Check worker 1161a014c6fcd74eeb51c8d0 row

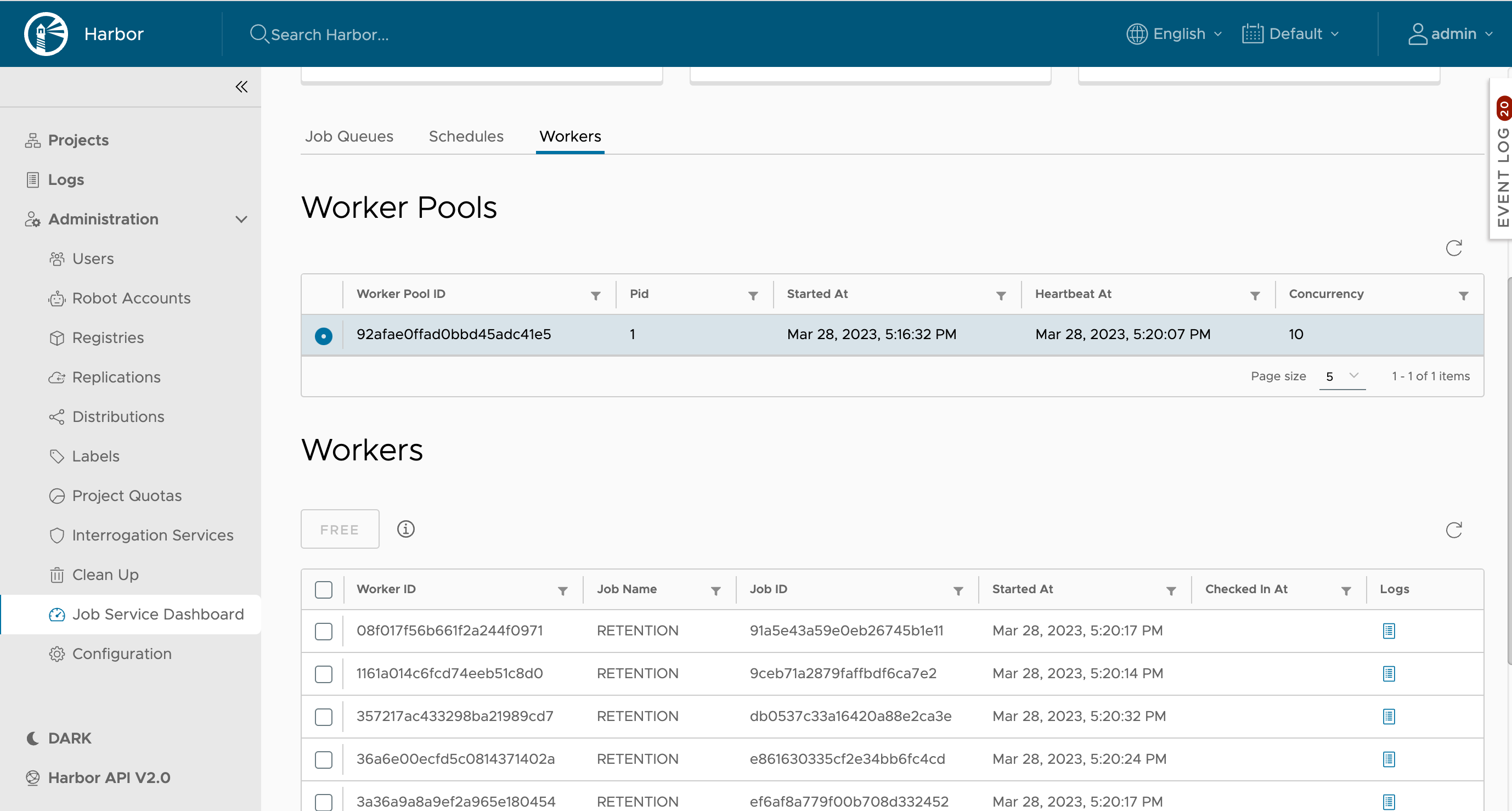point(324,674)
